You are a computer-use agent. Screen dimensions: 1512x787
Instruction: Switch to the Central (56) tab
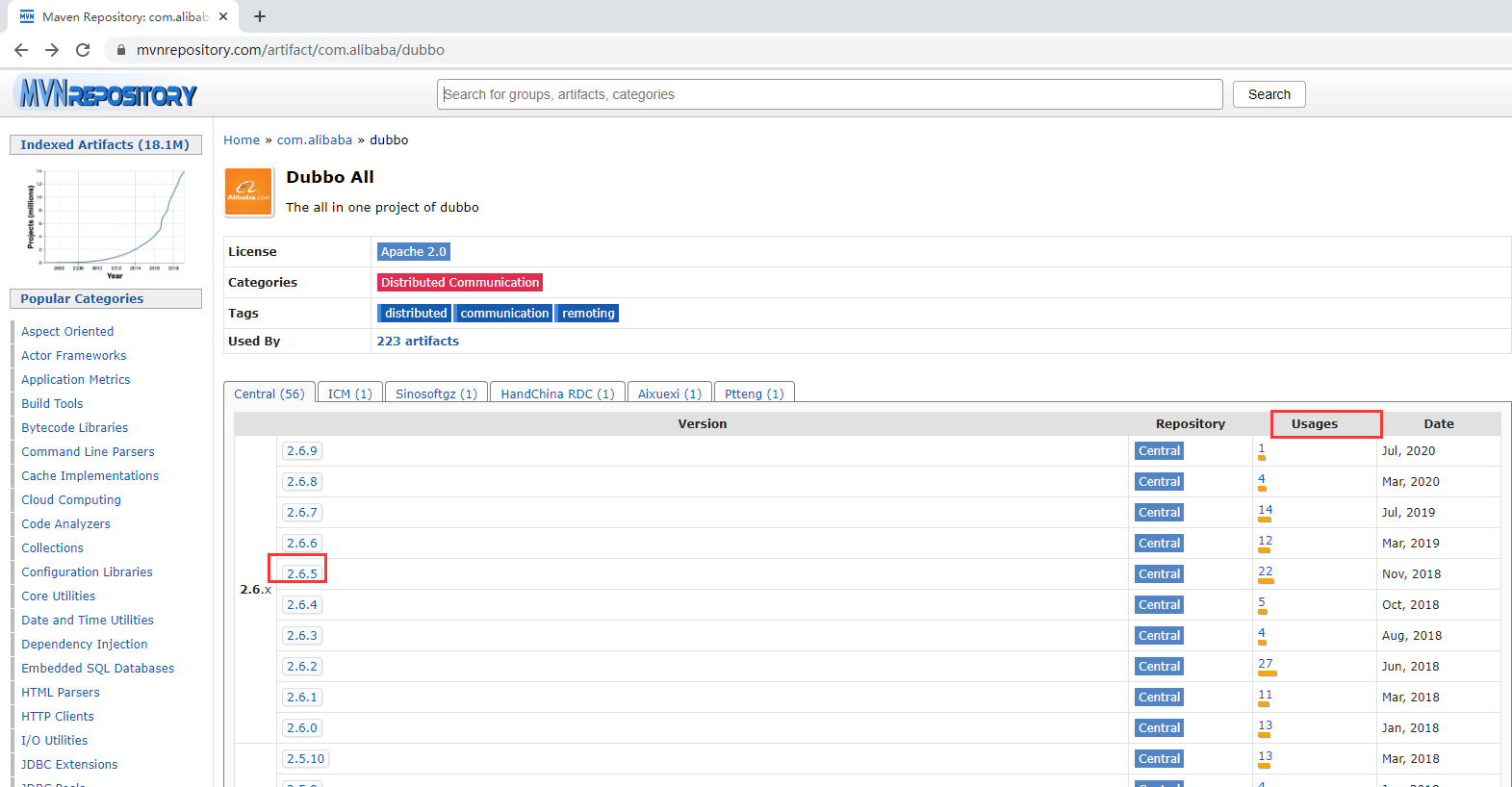tap(269, 393)
